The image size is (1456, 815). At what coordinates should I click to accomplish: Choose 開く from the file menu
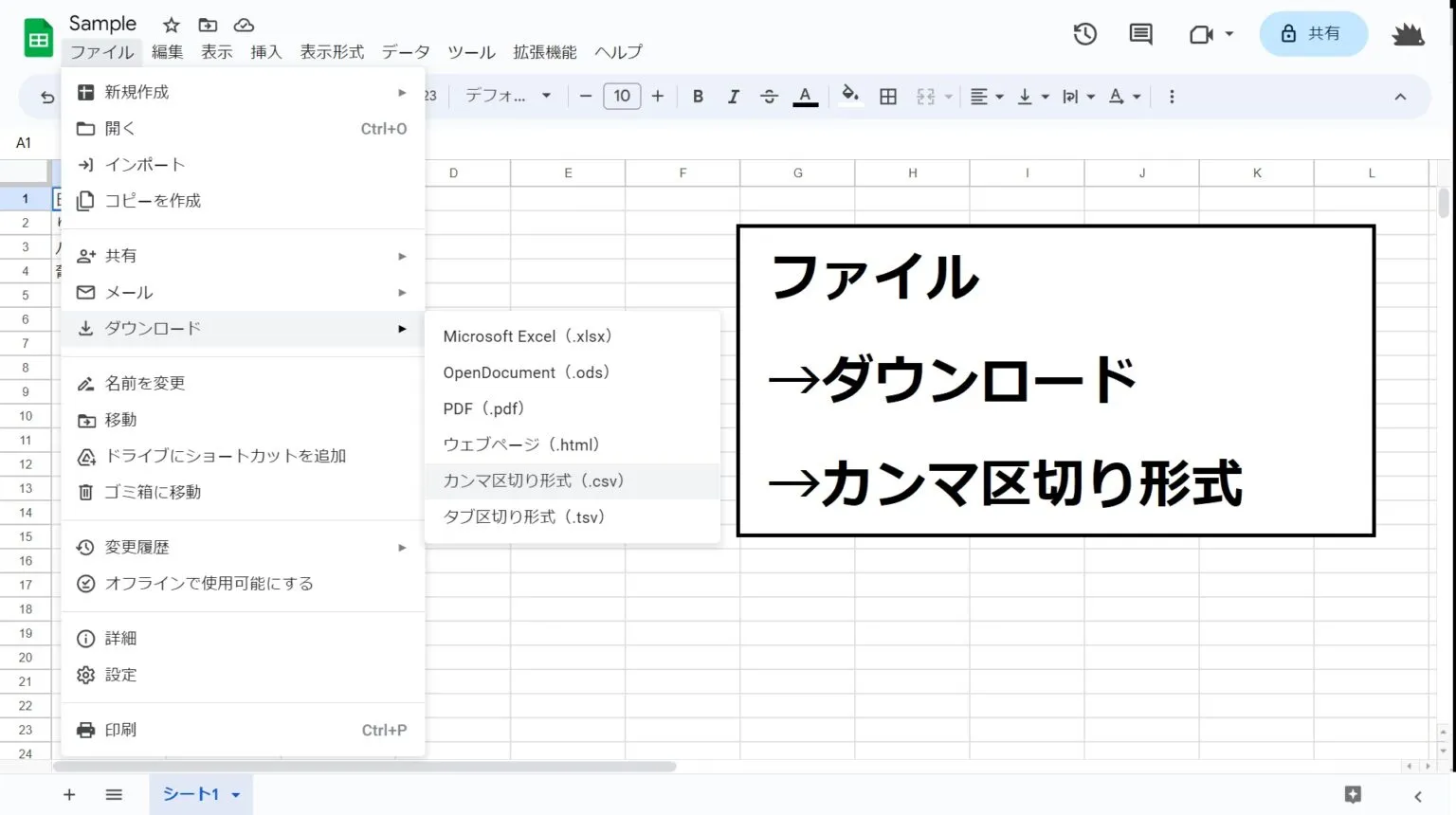[243, 128]
